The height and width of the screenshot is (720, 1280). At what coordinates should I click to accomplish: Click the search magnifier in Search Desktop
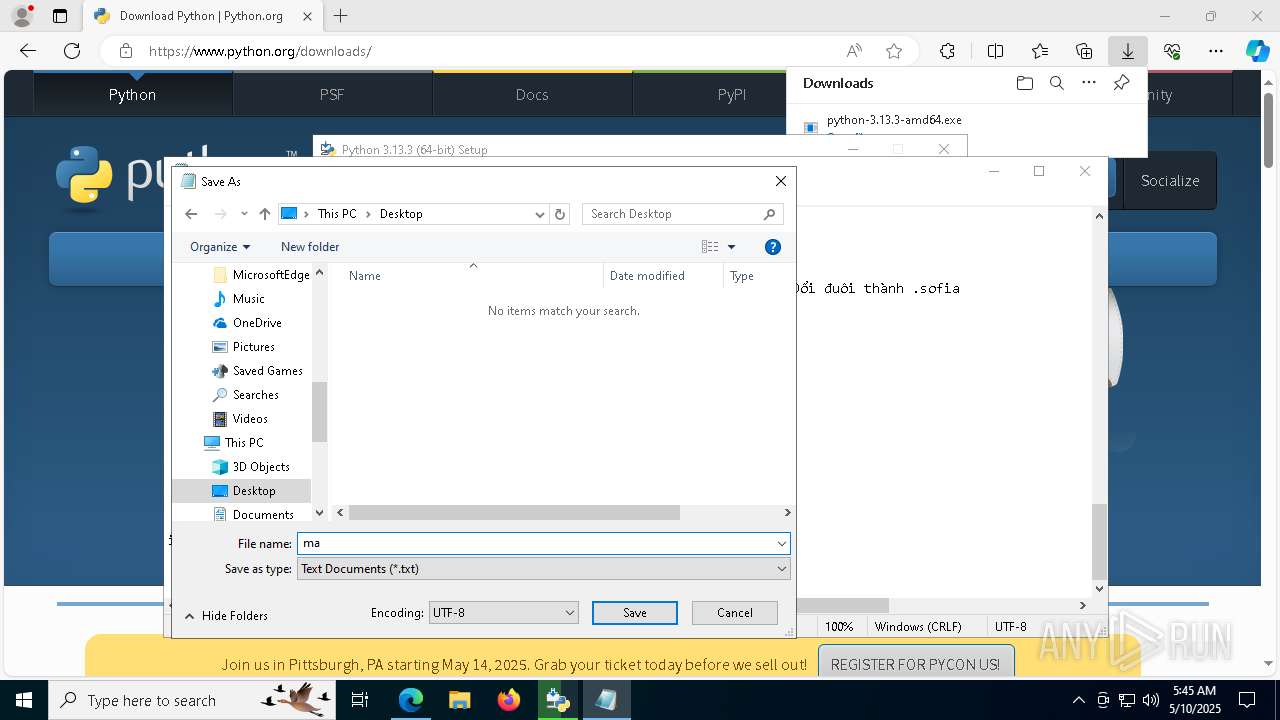(x=769, y=214)
